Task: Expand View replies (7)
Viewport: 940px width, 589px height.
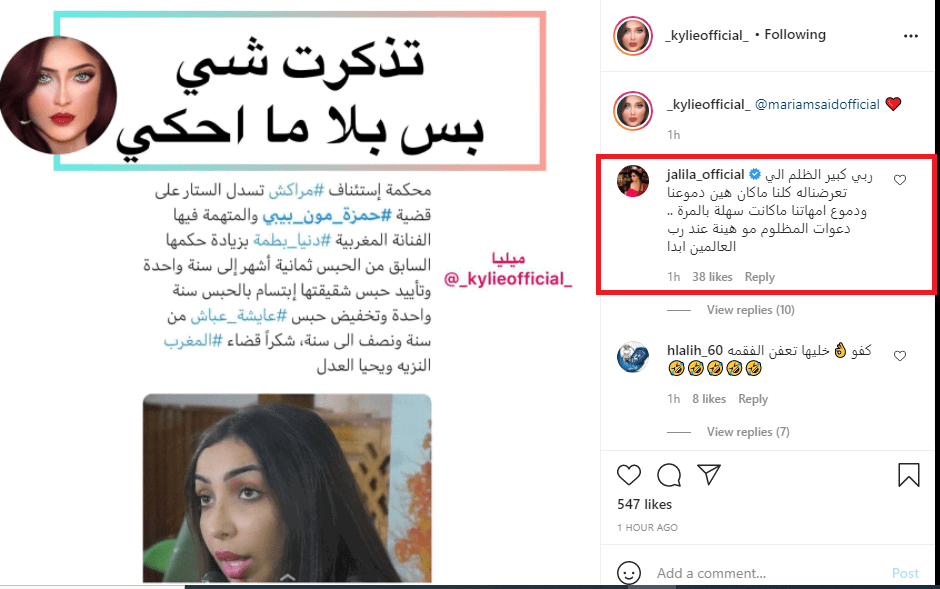Action: pyautogui.click(x=748, y=431)
